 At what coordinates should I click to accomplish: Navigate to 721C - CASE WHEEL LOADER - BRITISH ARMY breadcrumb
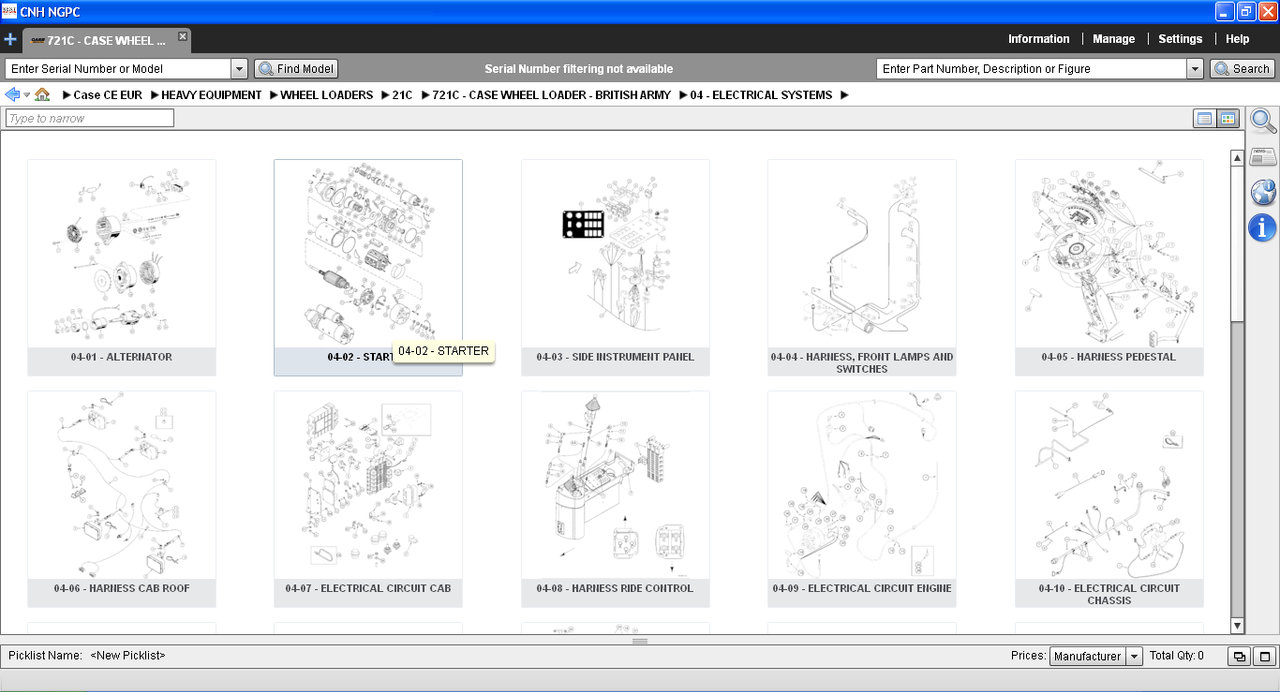point(551,95)
